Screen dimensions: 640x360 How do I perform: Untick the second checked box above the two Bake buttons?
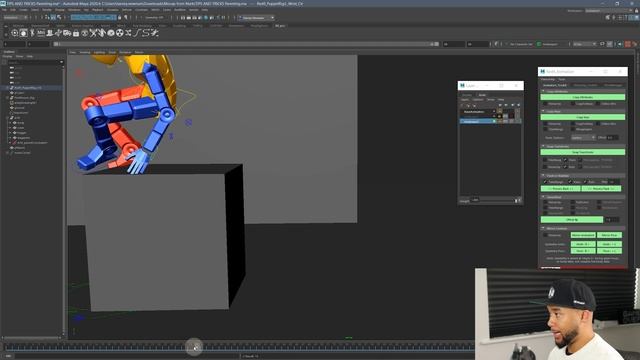[570, 182]
